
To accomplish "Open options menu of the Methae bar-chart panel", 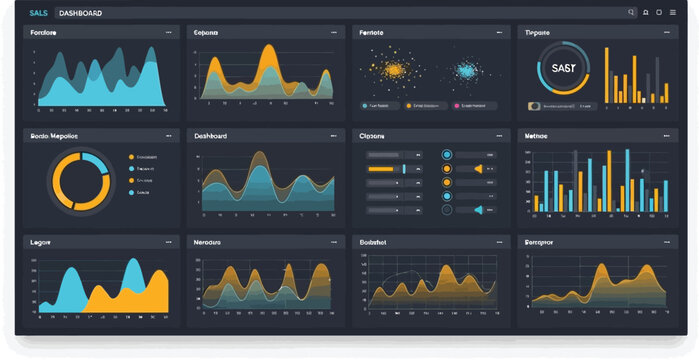I will [x=666, y=136].
